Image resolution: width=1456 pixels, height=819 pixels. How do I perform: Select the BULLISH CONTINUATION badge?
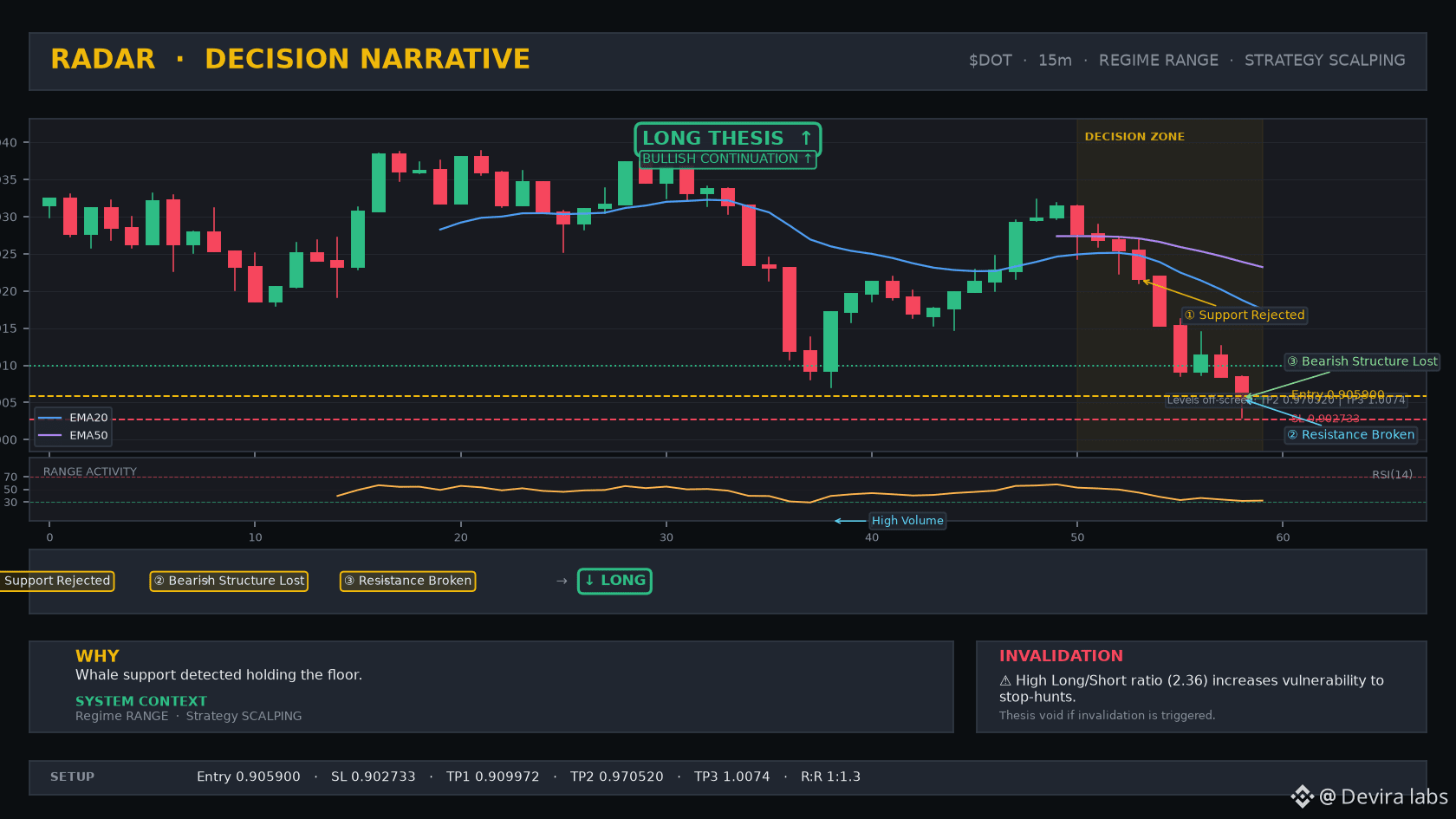pos(727,159)
